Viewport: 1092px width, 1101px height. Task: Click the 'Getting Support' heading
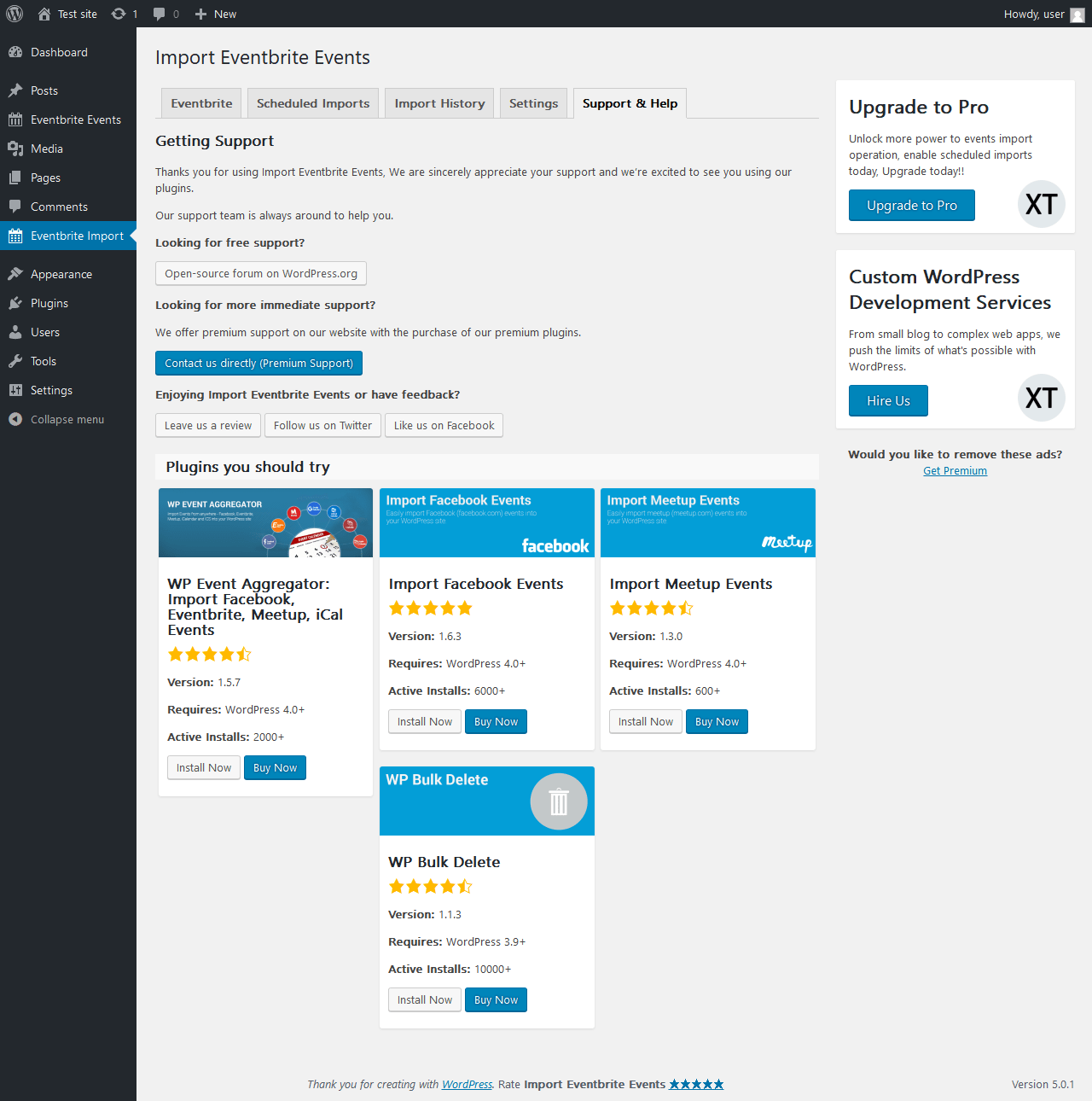coord(214,141)
